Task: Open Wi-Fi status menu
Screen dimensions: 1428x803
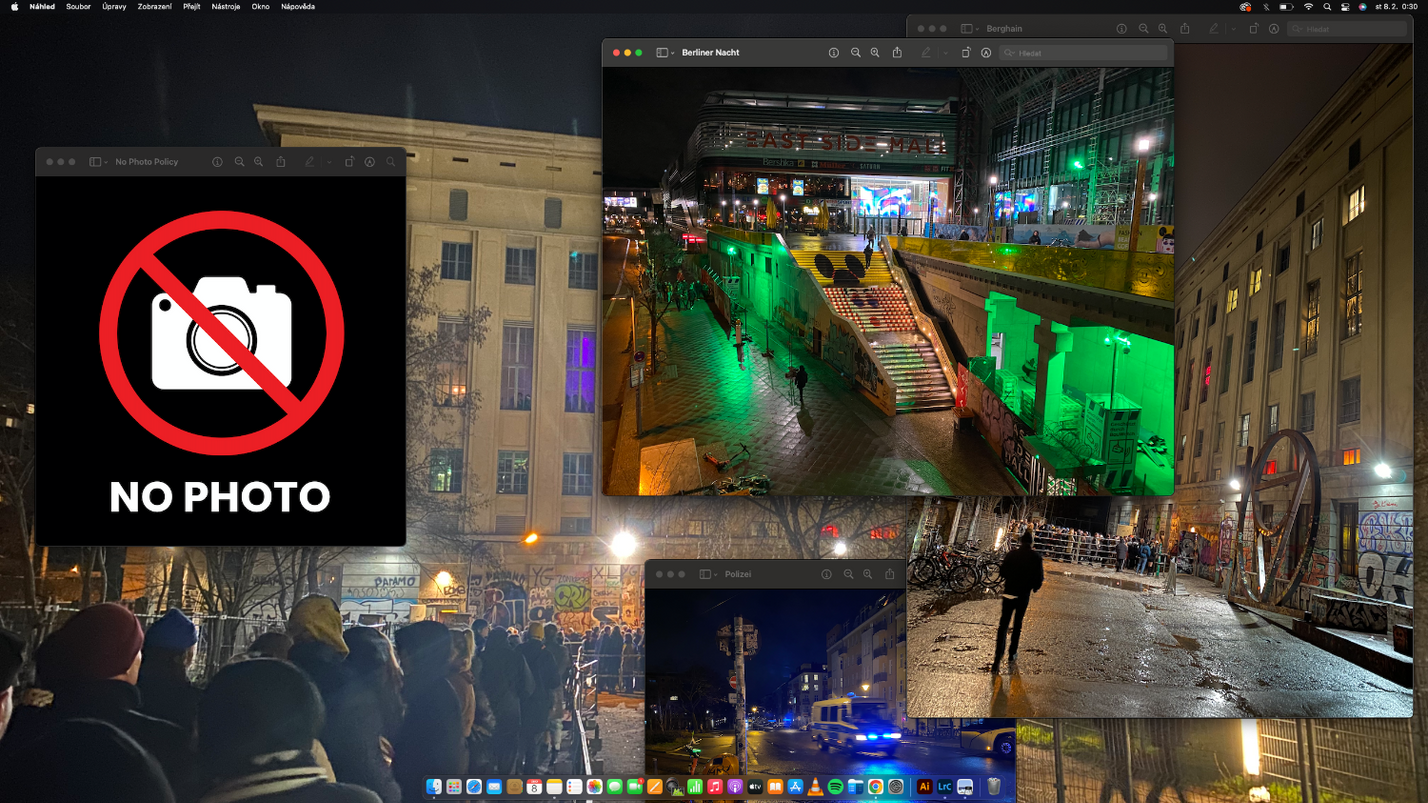Action: pyautogui.click(x=1308, y=7)
